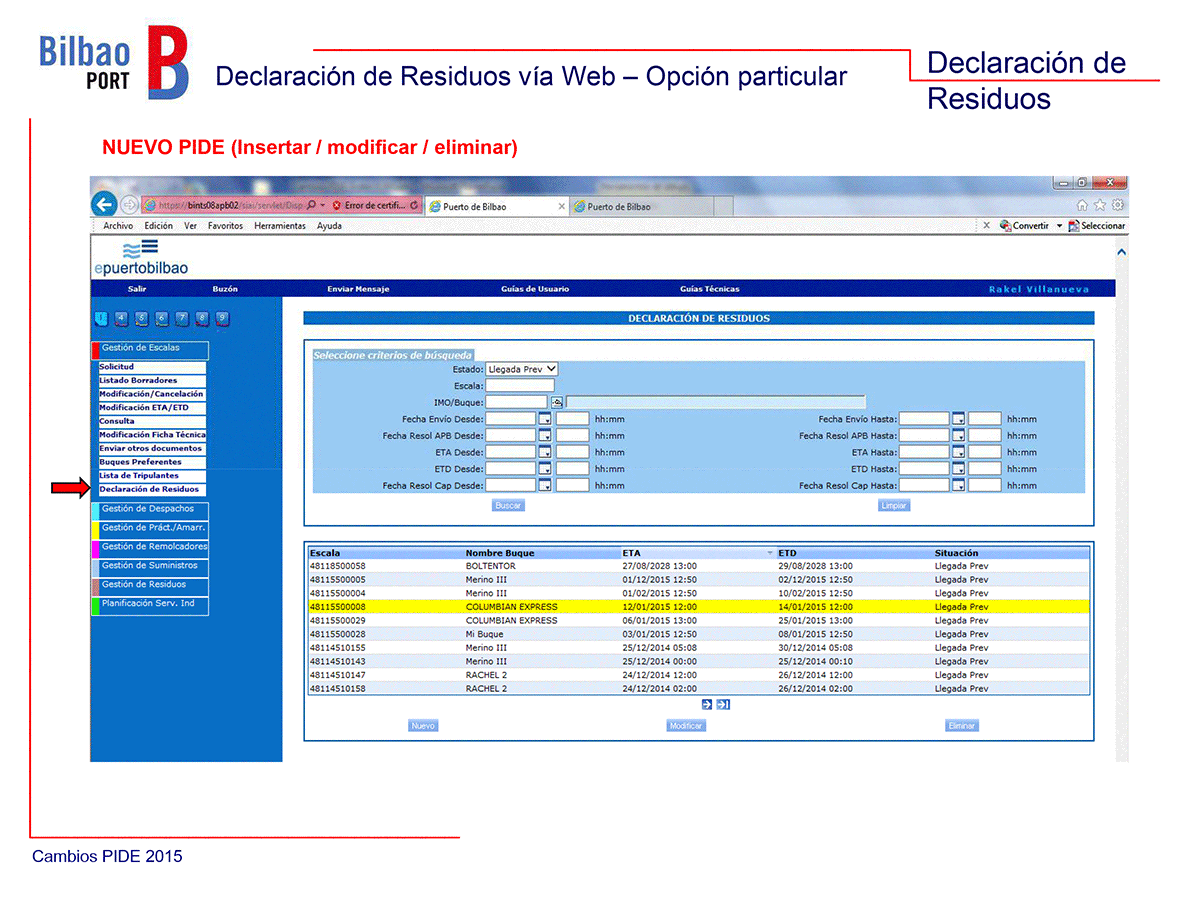
Task: Open calendar for ETA Hasta
Action: [958, 452]
